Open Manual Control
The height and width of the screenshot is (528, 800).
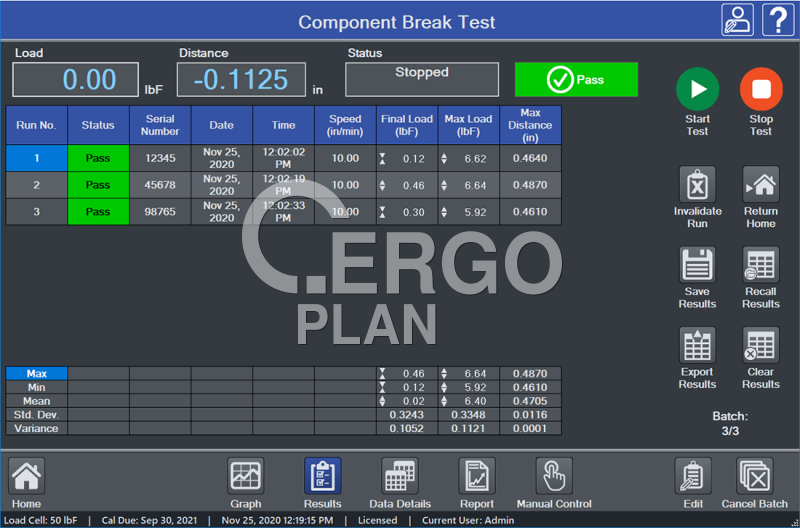pyautogui.click(x=554, y=476)
